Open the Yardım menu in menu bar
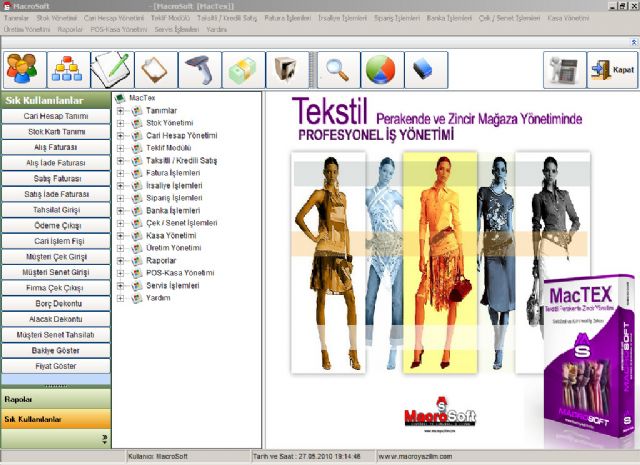The width and height of the screenshot is (640, 465). 216,29
